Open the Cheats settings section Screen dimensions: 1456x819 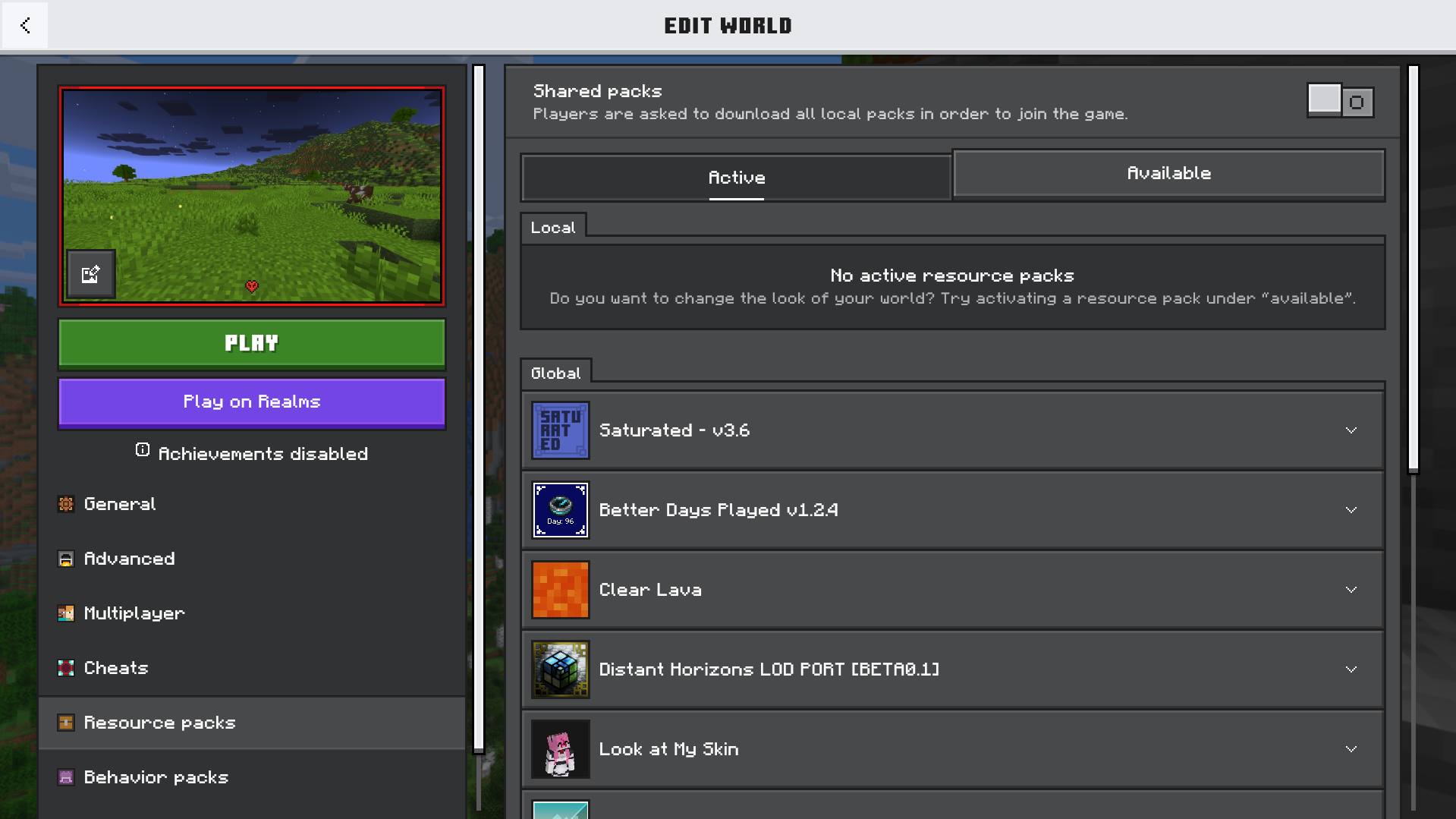pos(252,668)
